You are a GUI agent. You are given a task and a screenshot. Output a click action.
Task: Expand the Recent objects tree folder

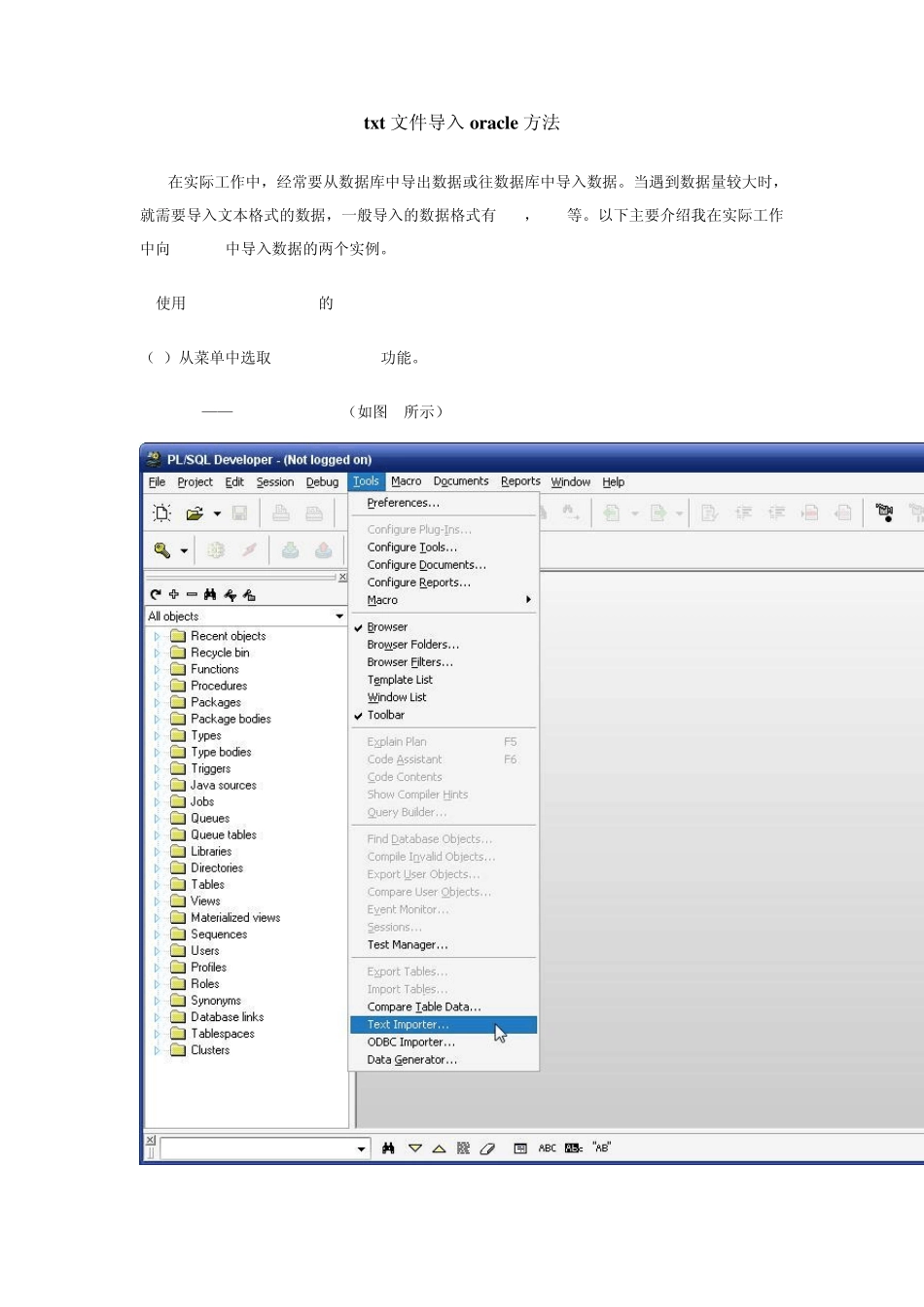pyautogui.click(x=157, y=636)
